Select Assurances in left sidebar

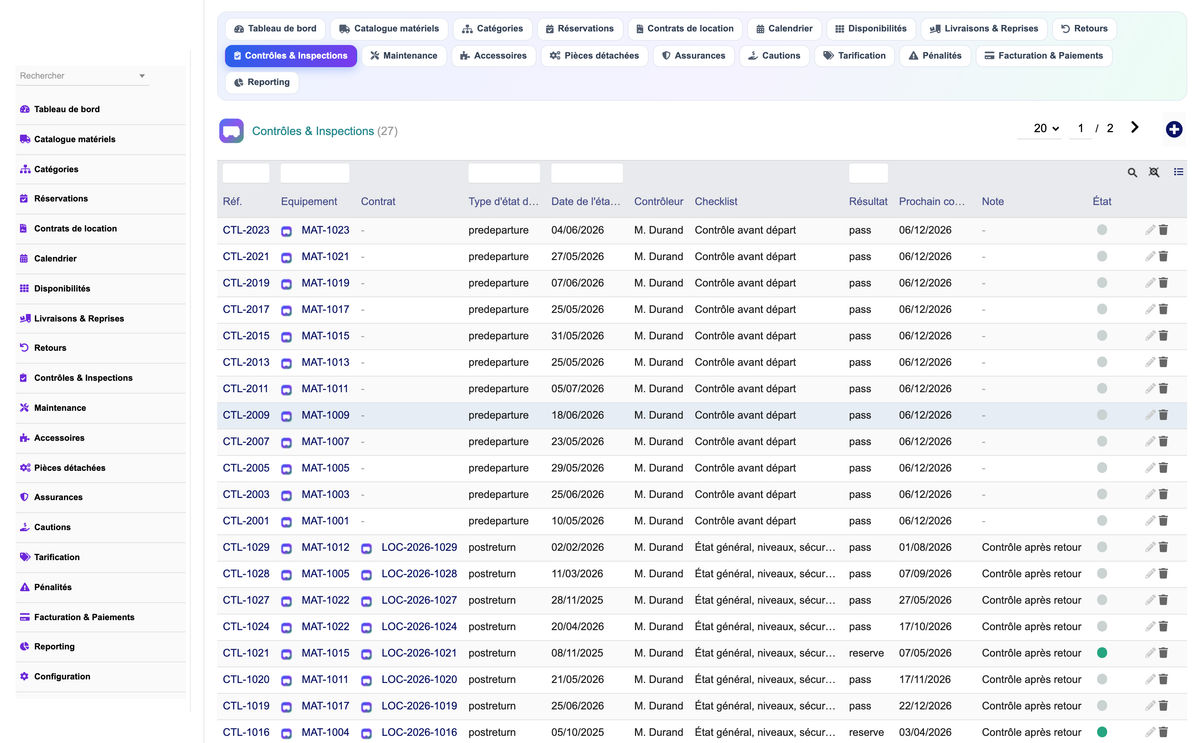click(100, 497)
